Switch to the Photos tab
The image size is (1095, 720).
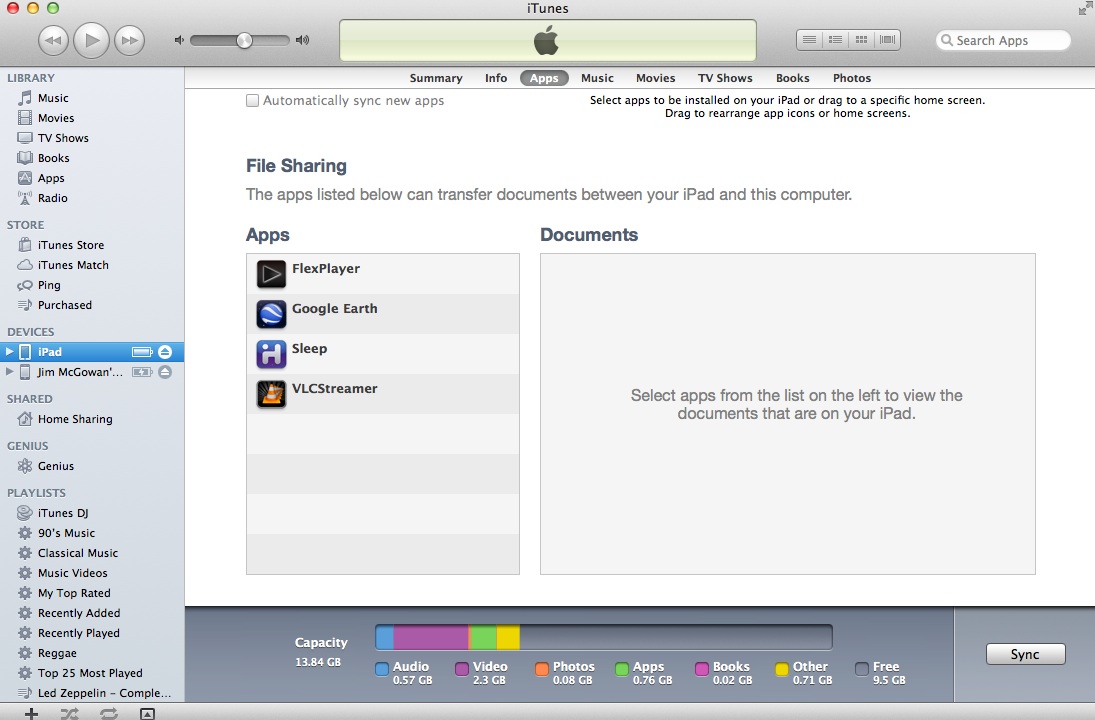[x=851, y=78]
